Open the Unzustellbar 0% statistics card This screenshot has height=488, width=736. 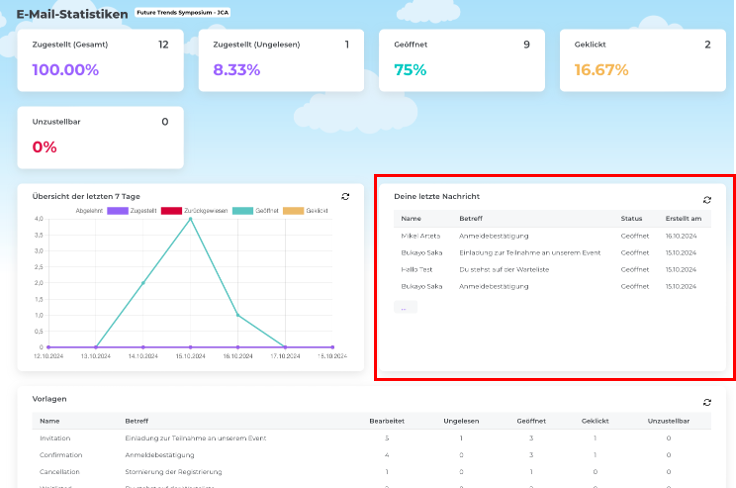(x=100, y=137)
